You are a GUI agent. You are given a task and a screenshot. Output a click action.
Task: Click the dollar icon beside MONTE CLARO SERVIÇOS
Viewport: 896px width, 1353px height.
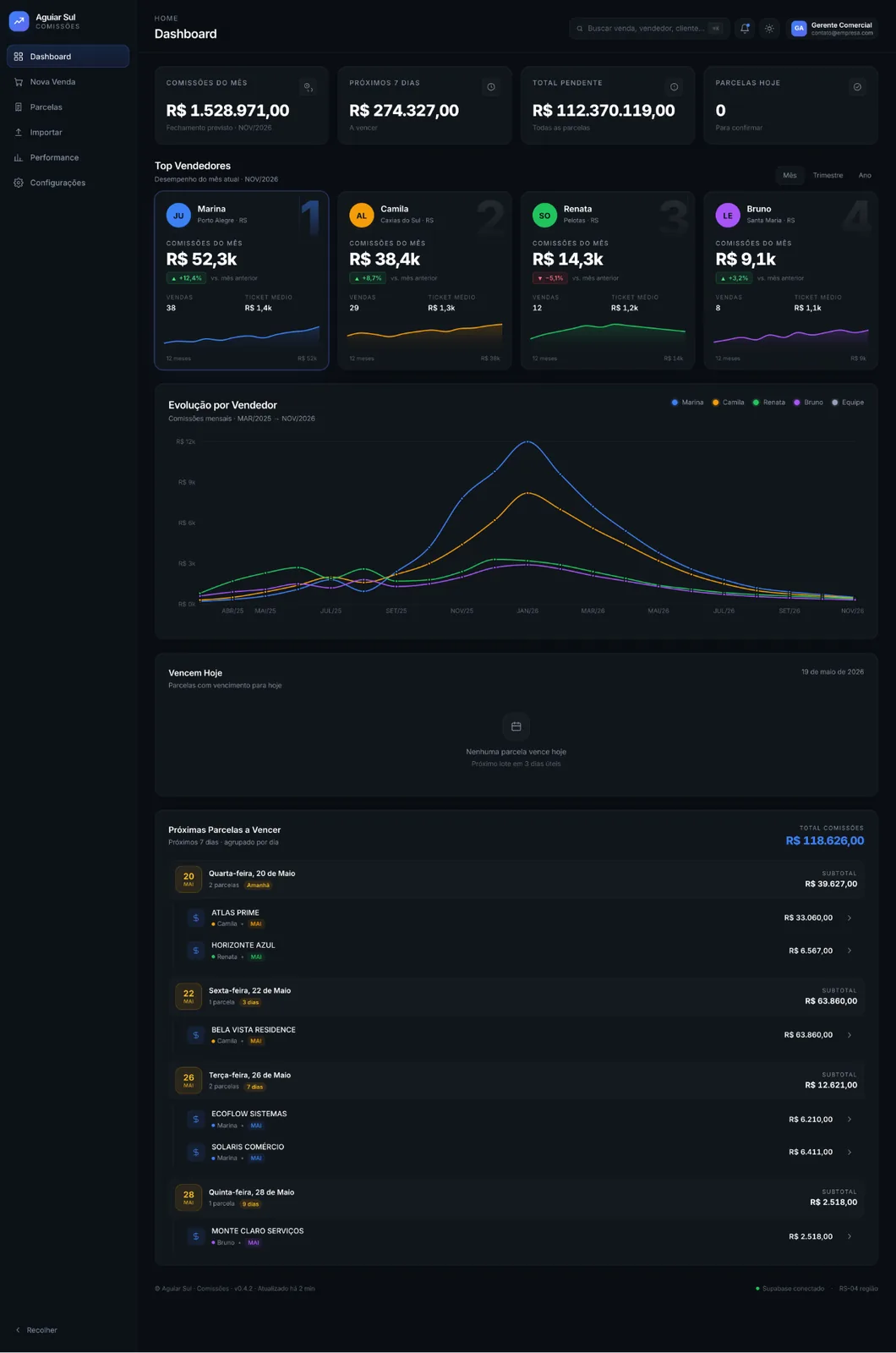pyautogui.click(x=195, y=1236)
